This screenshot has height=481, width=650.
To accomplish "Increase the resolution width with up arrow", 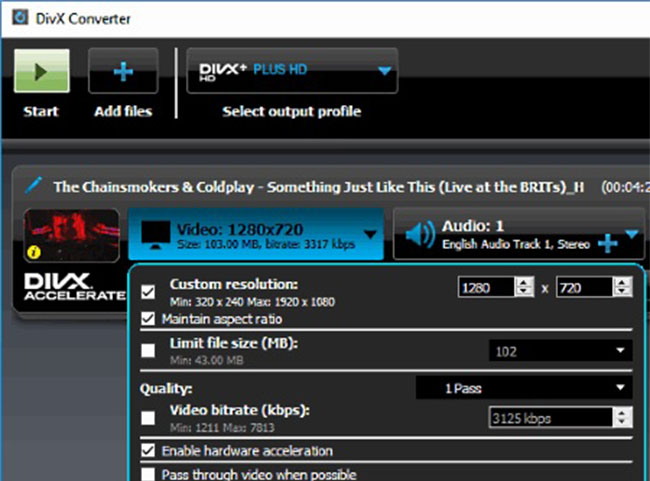I will [524, 282].
